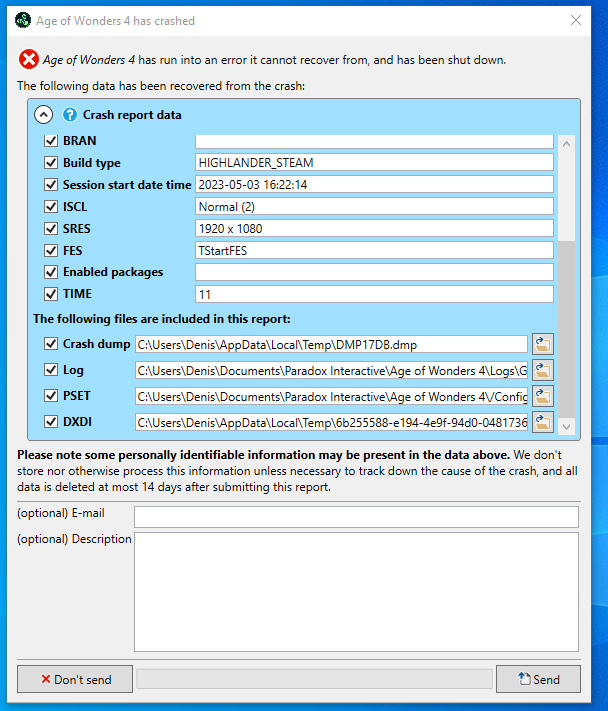Uncheck the Build type checkbox
This screenshot has height=711, width=608.
point(51,162)
